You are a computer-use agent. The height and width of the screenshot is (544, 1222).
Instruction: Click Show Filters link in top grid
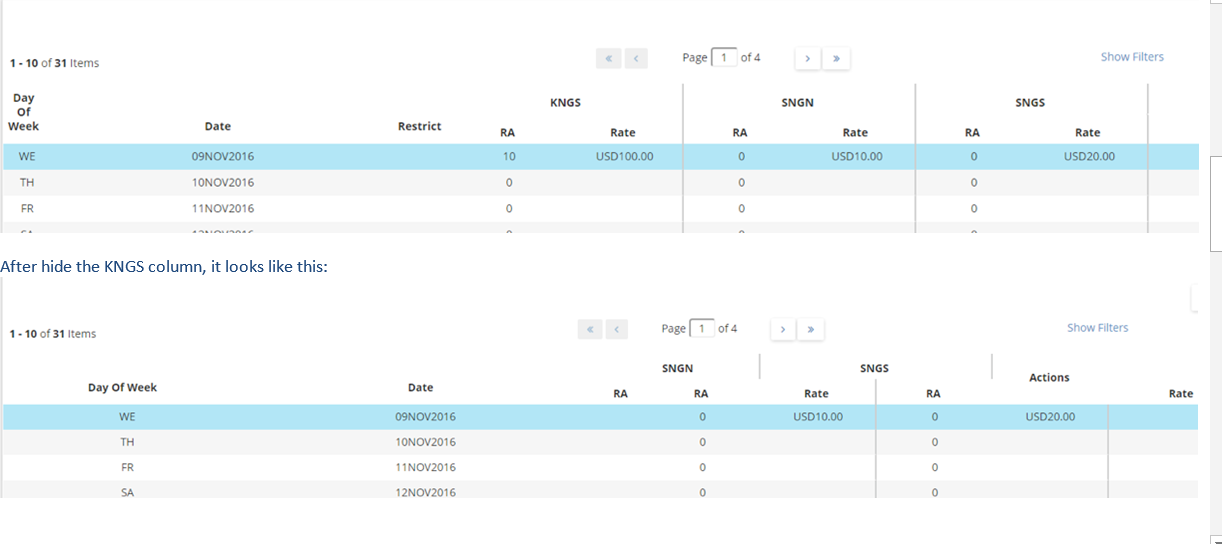tap(1132, 57)
